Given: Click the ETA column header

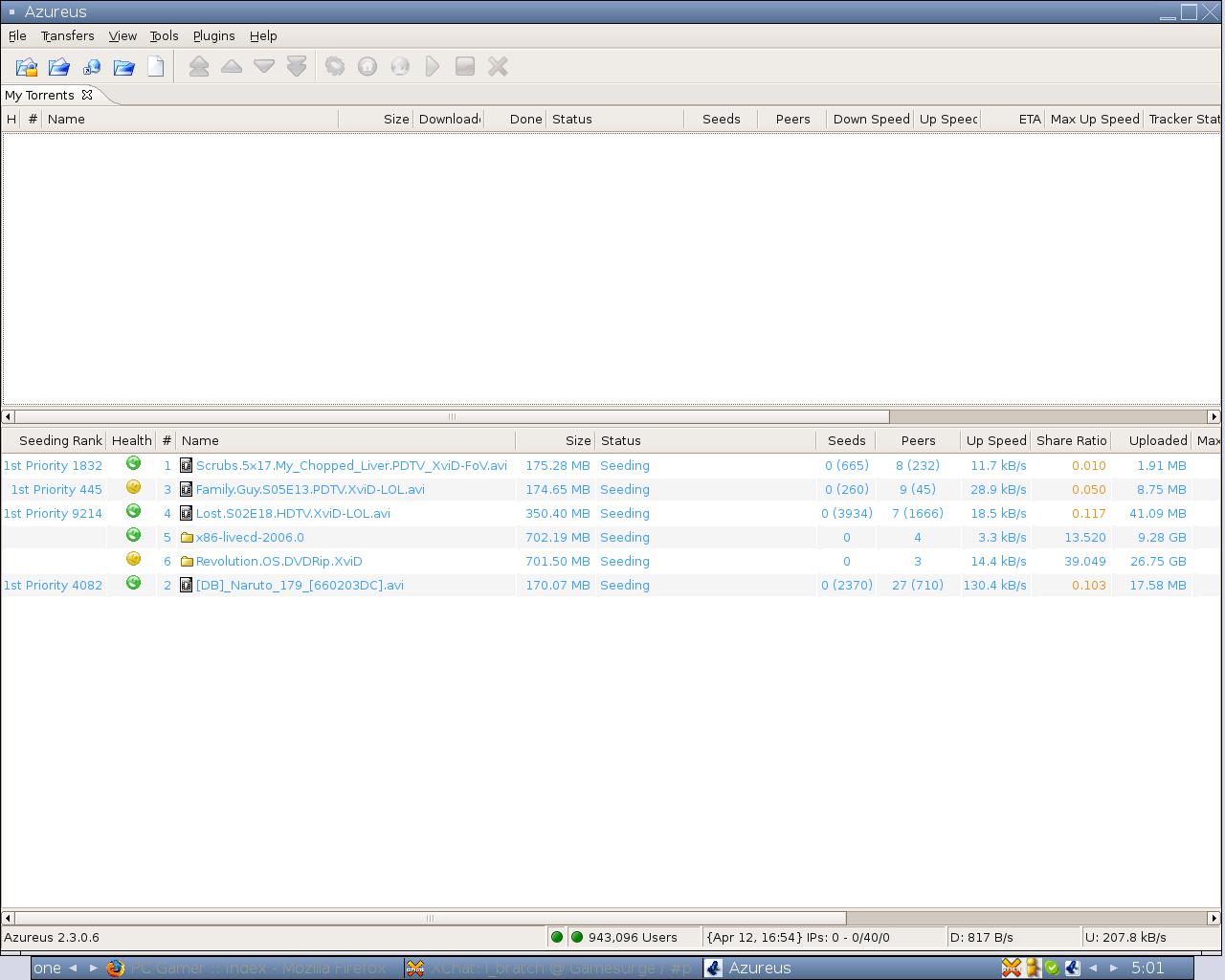Looking at the screenshot, I should point(1013,119).
